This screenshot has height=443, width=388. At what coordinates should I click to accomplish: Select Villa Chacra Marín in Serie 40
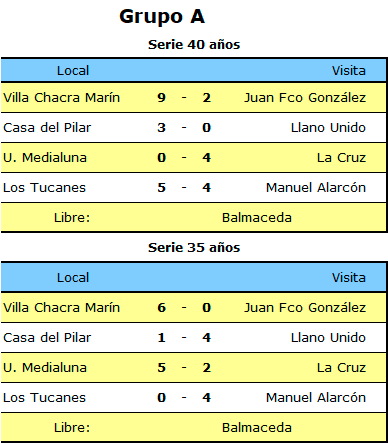click(x=62, y=98)
